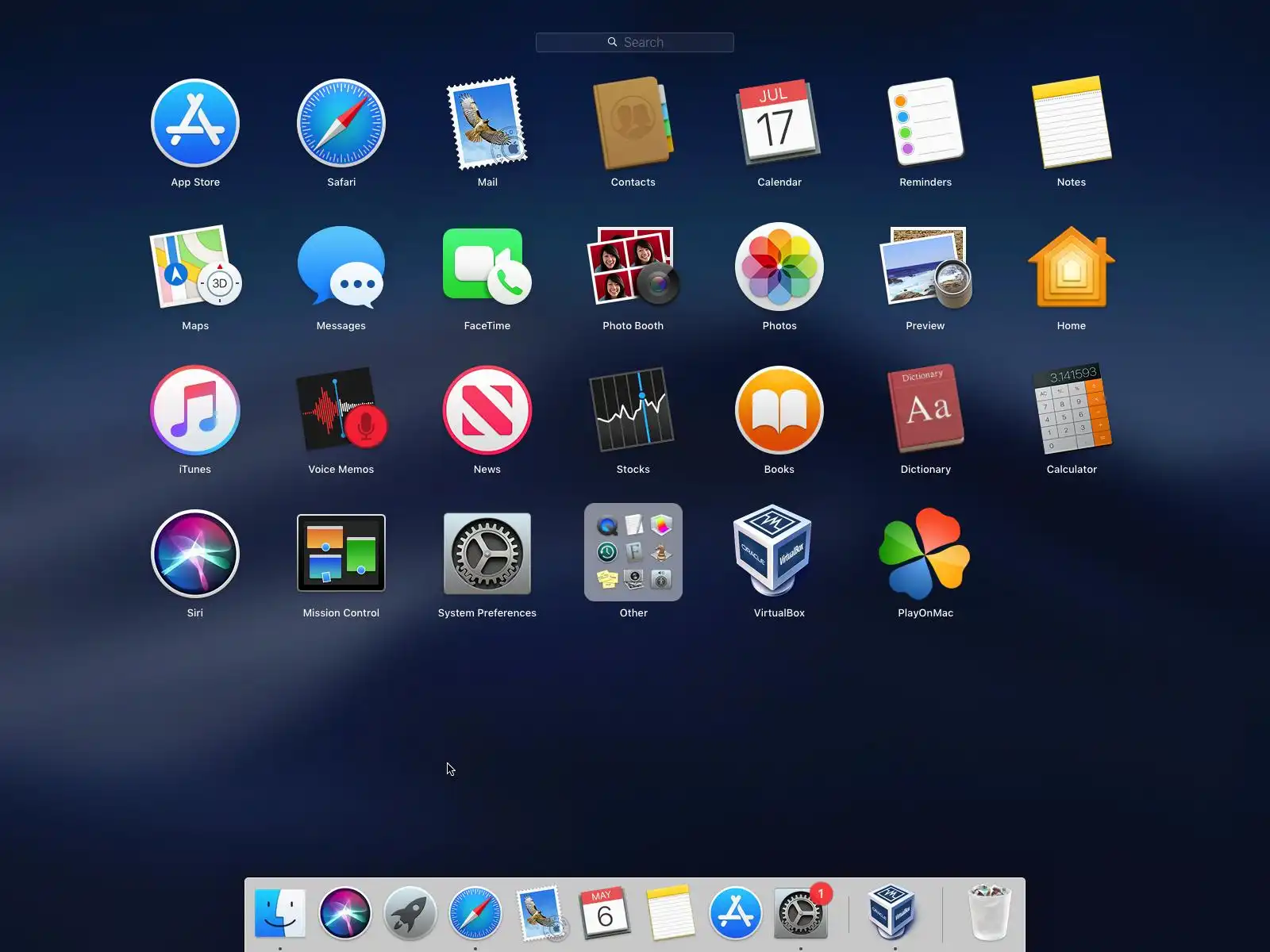Open the PlayOnMac app
This screenshot has width=1270, height=952.
click(x=926, y=554)
